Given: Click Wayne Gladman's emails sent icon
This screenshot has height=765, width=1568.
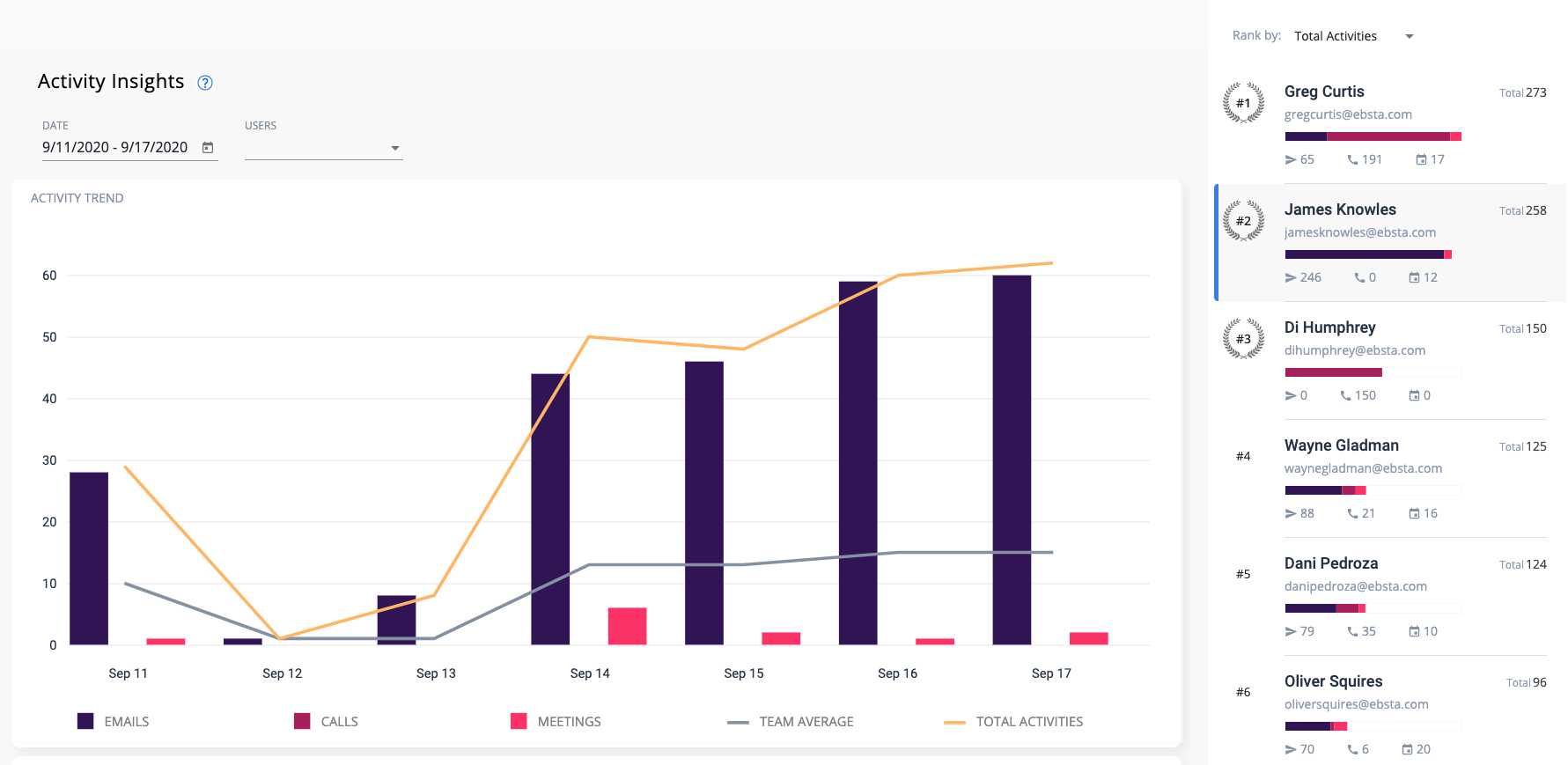Looking at the screenshot, I should pyautogui.click(x=1291, y=514).
